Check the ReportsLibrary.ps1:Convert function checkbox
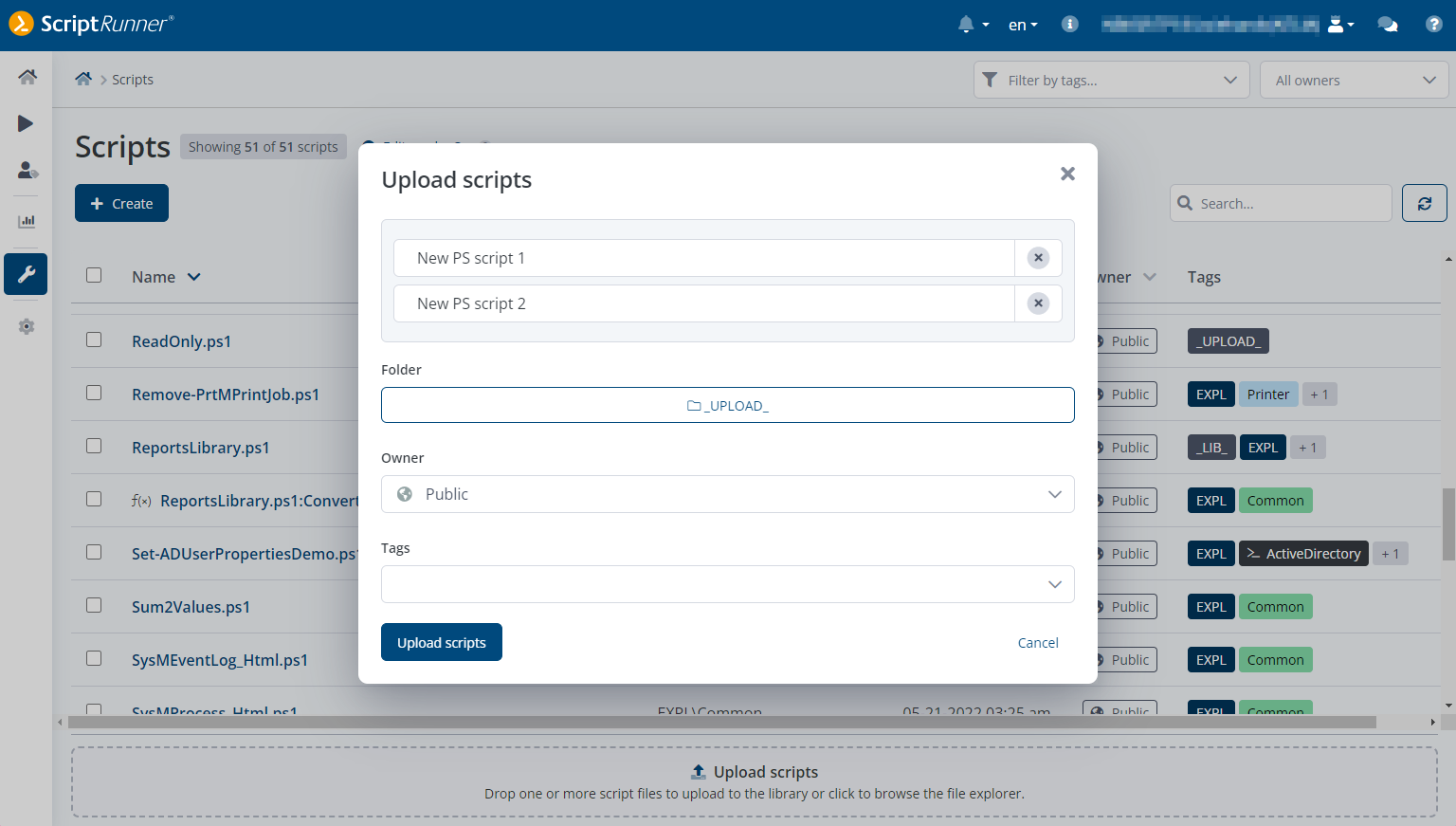 (x=94, y=499)
